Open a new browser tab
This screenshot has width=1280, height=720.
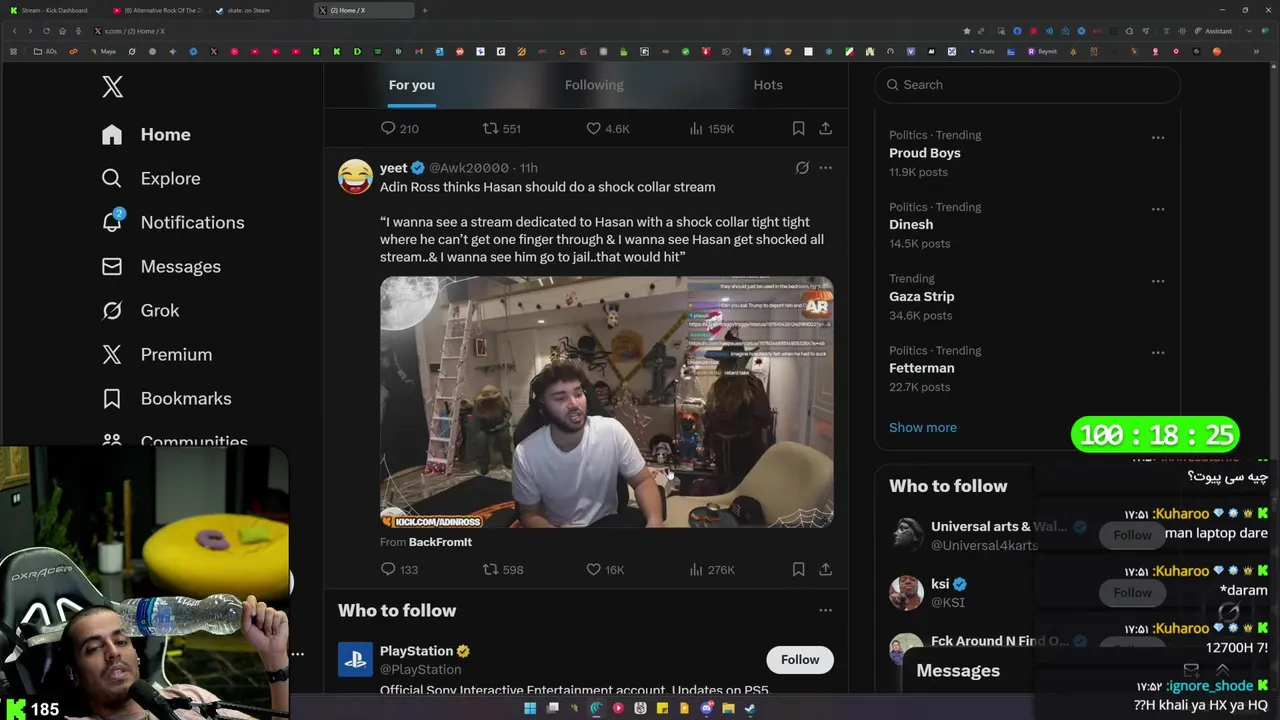tap(425, 10)
